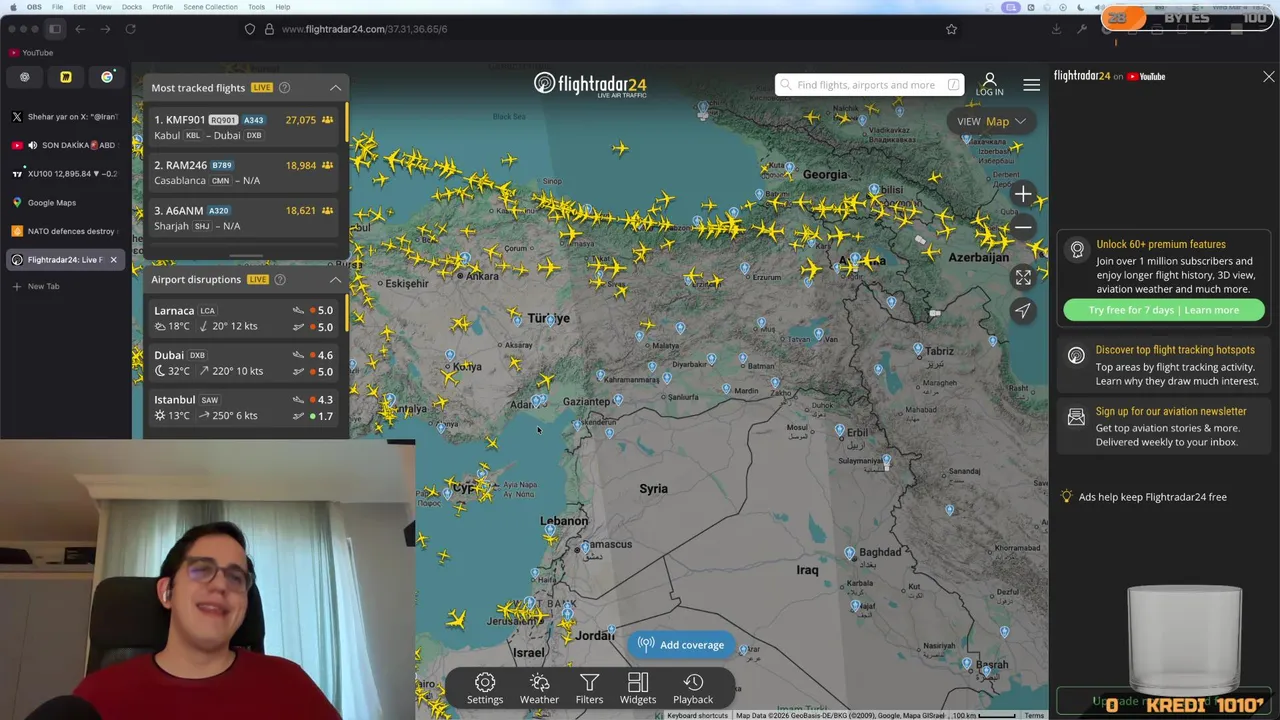Viewport: 1280px width, 720px height.
Task: Click the shield site protection icon
Action: point(250,29)
